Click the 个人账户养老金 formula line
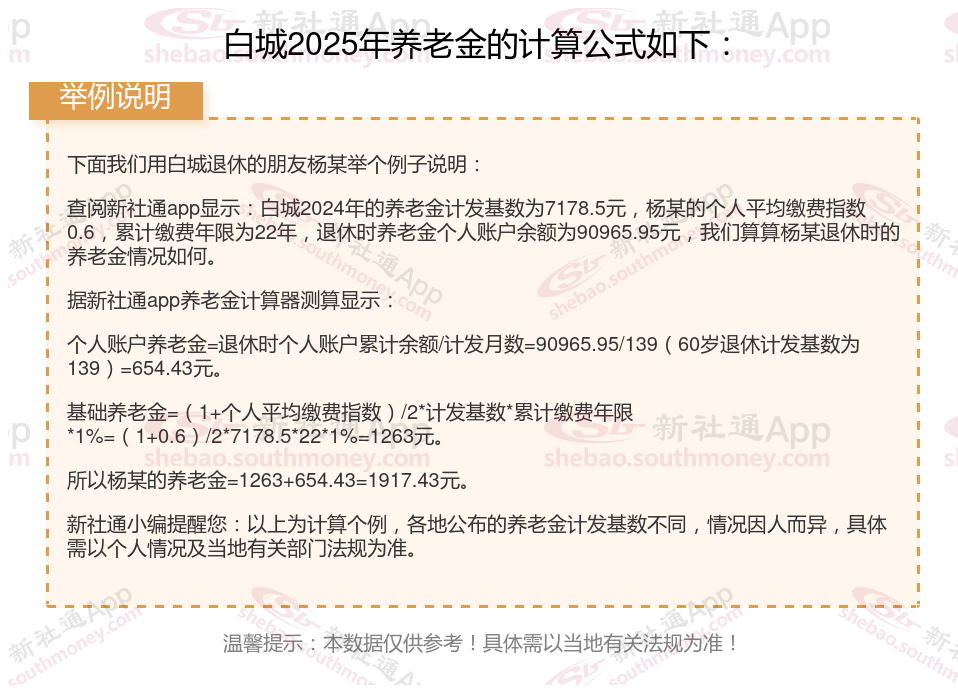Screen dimensions: 958x693 [463, 356]
